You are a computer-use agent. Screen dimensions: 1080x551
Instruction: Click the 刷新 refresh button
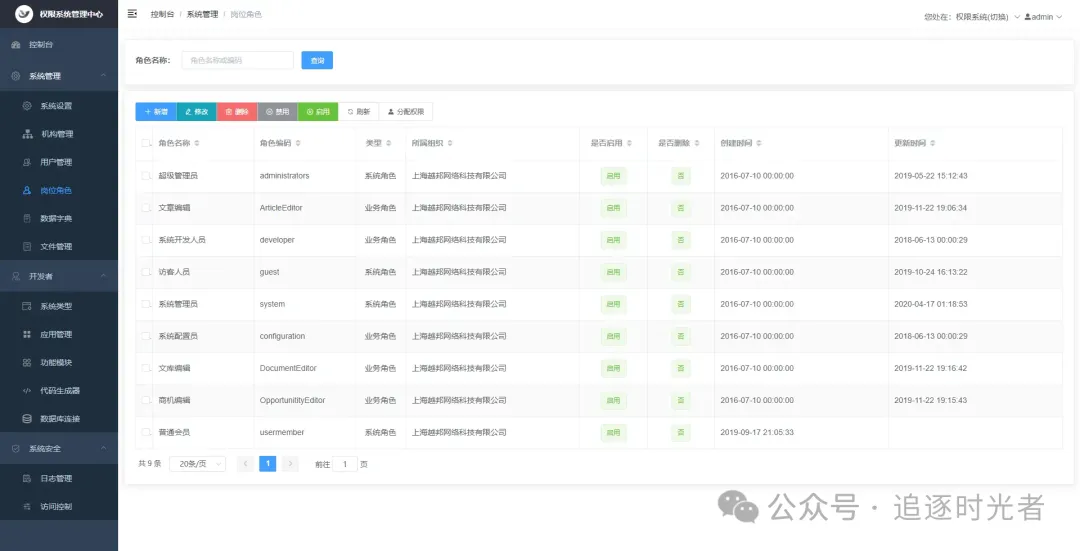(358, 112)
